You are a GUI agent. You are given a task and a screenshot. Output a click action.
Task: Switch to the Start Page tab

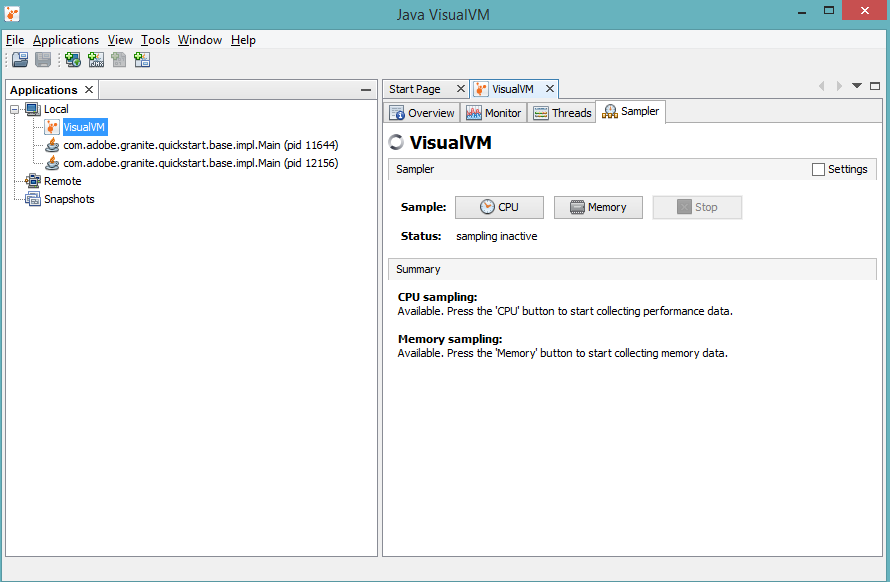click(415, 89)
